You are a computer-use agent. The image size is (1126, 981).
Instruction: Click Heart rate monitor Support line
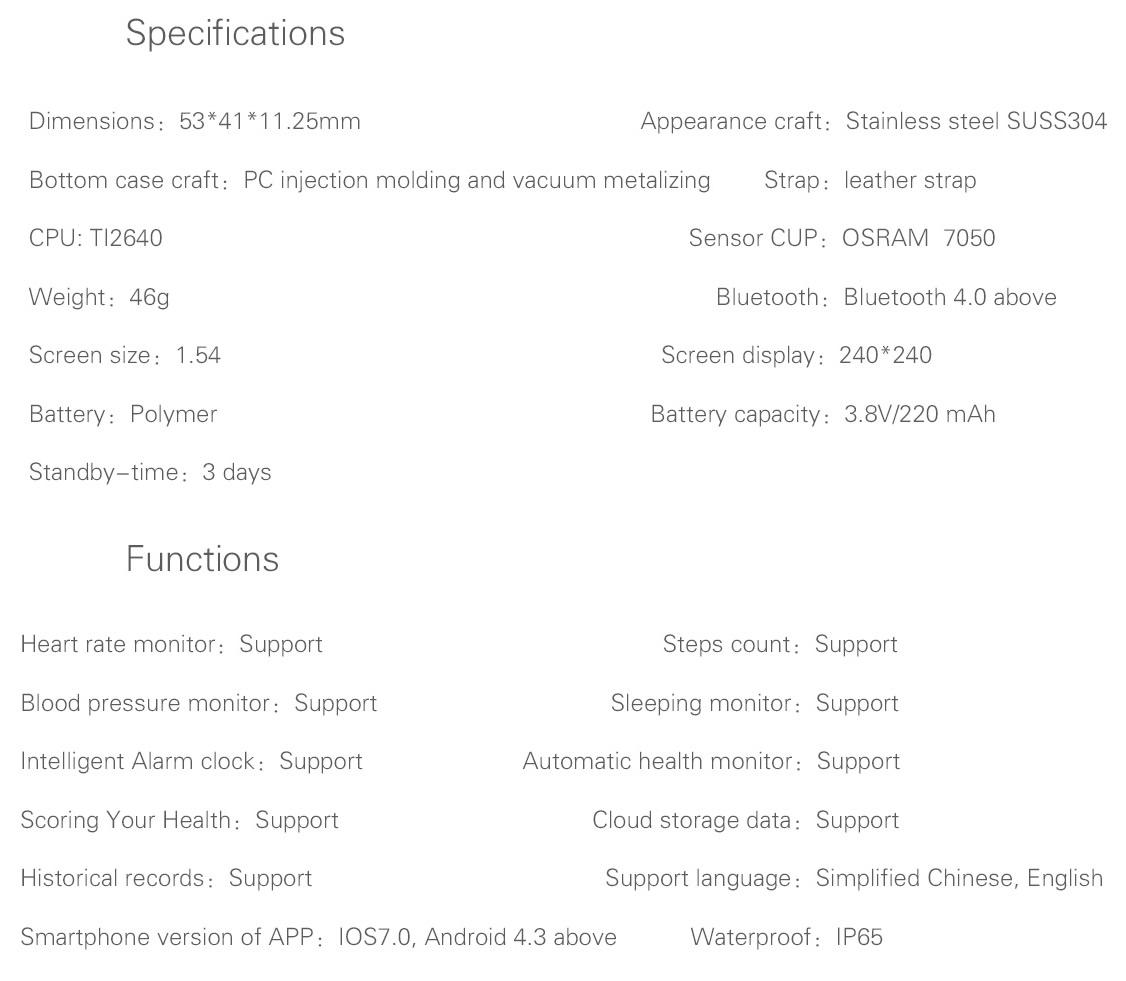pyautogui.click(x=172, y=644)
